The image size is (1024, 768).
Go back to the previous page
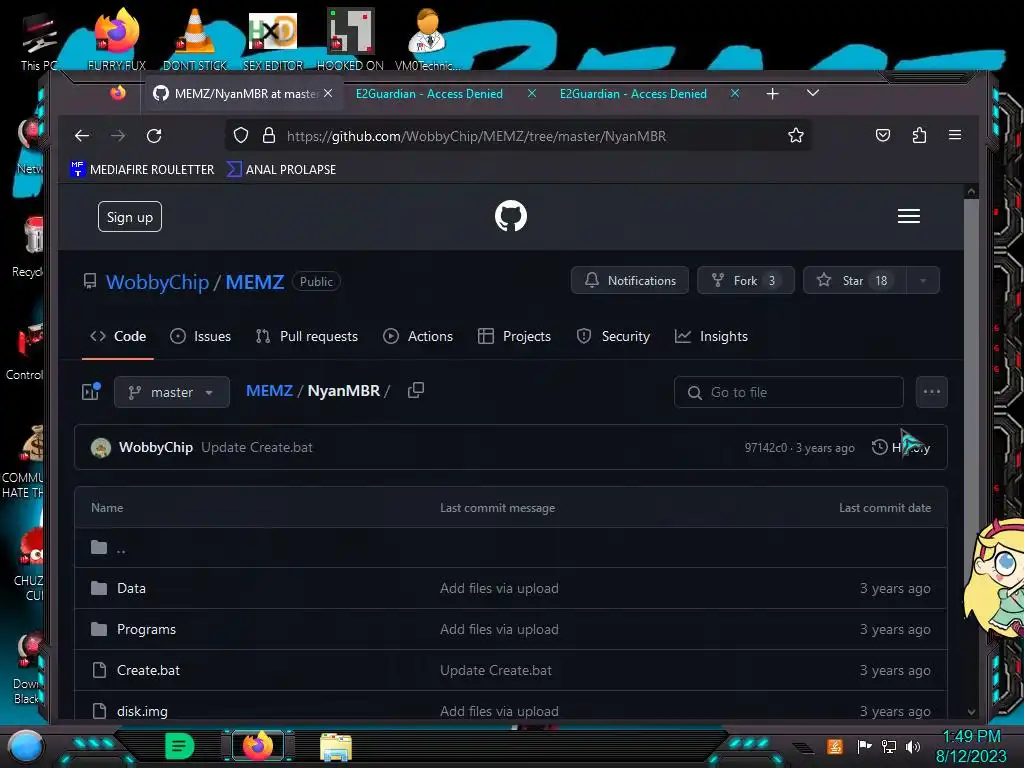click(82, 136)
